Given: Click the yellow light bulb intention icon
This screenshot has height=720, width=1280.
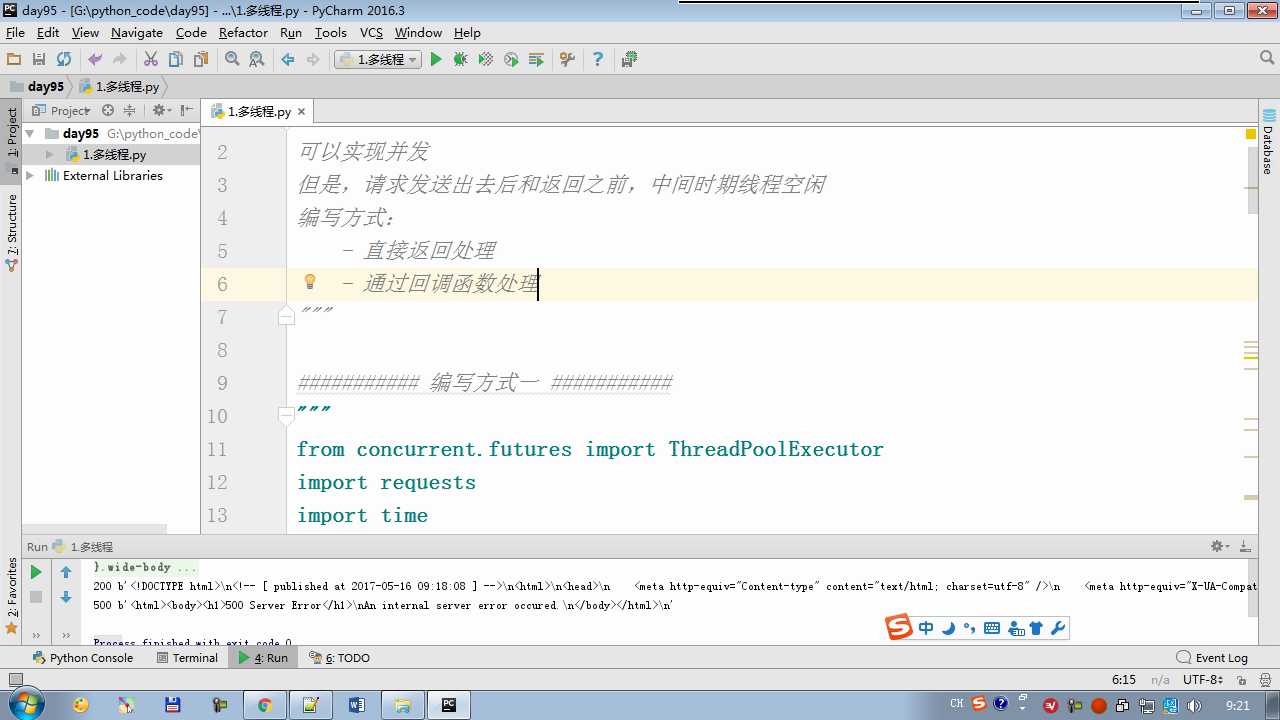Looking at the screenshot, I should coord(310,282).
